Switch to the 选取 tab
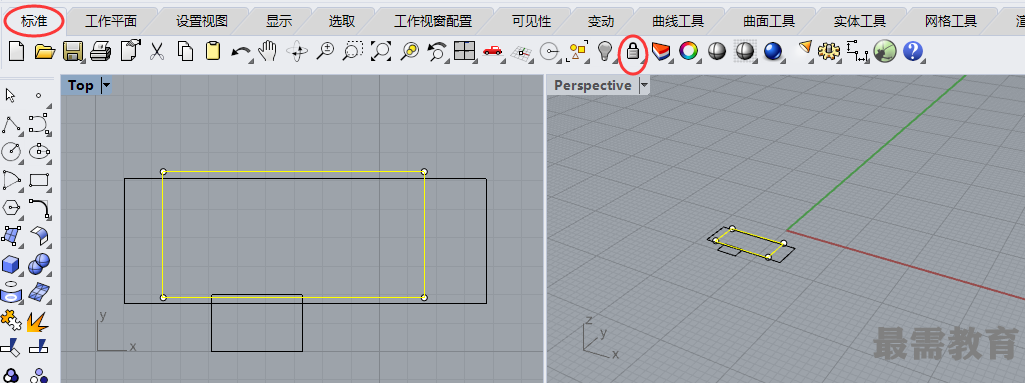This screenshot has height=383, width=1025. point(342,22)
